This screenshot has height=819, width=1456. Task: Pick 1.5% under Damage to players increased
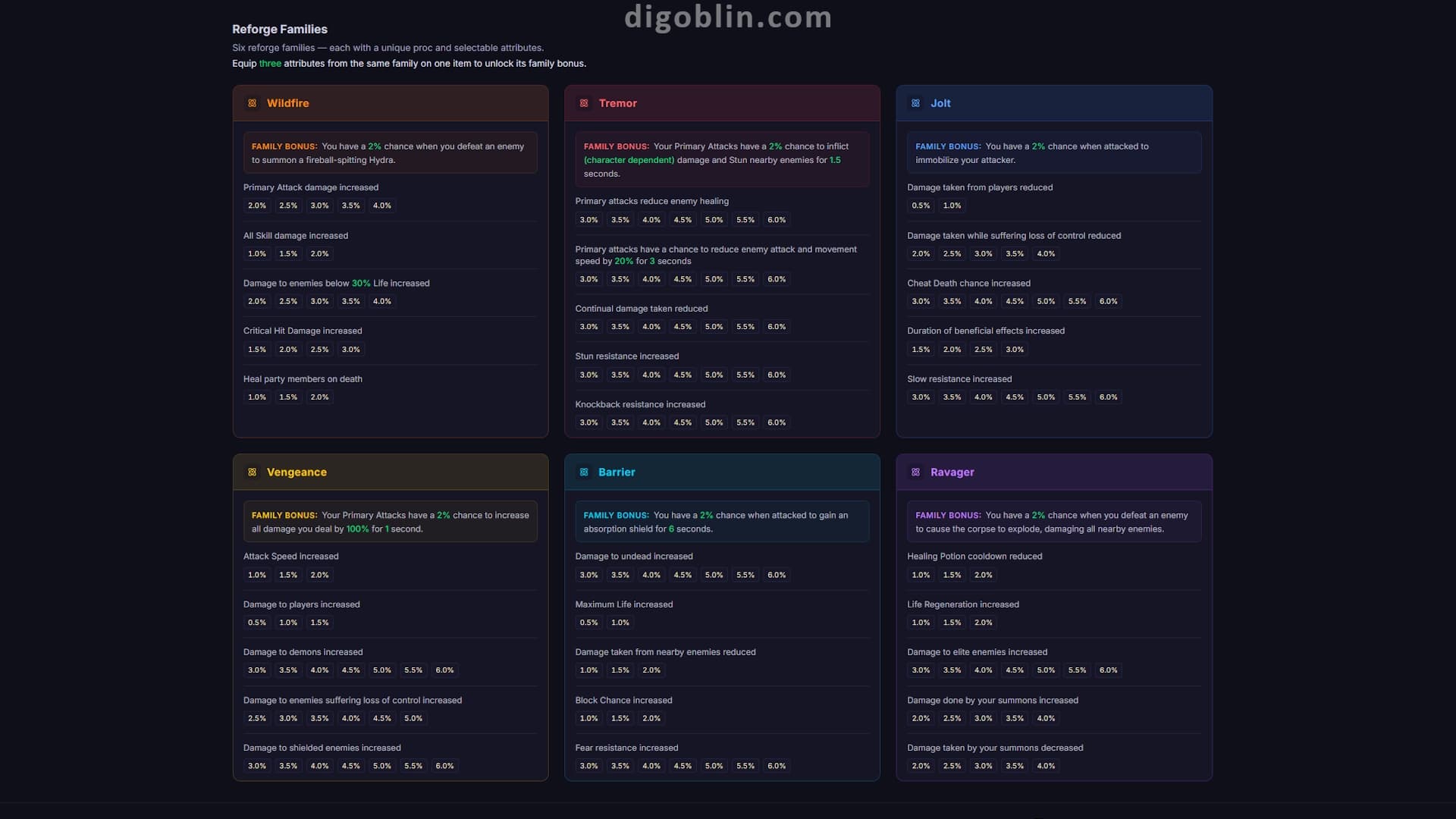[320, 623]
